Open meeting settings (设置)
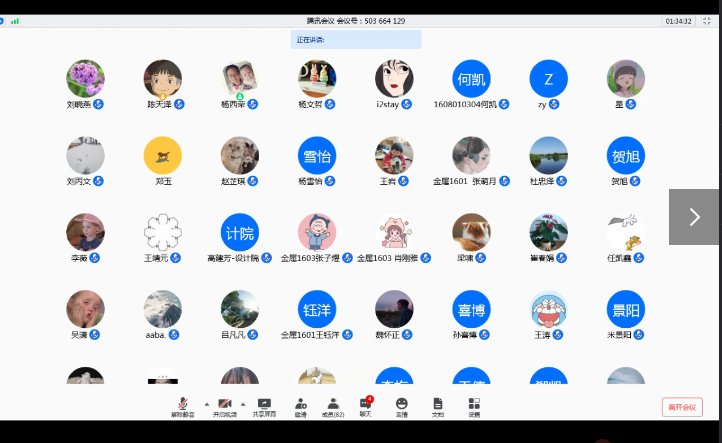Viewport: 722px width, 443px height. 474,405
